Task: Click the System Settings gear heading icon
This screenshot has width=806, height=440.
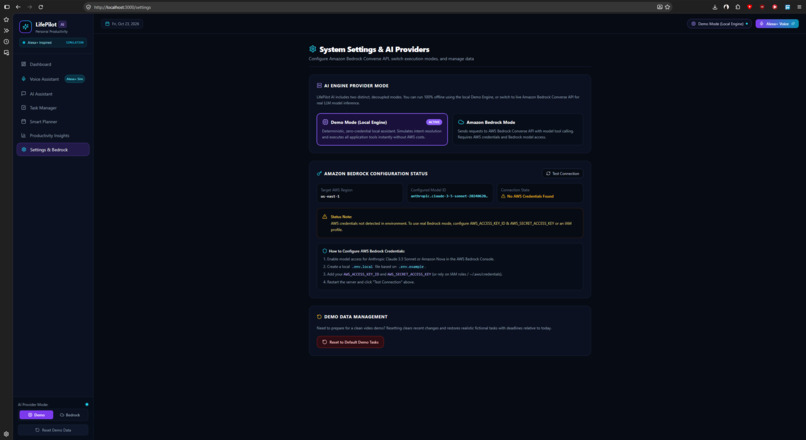Action: pos(313,49)
